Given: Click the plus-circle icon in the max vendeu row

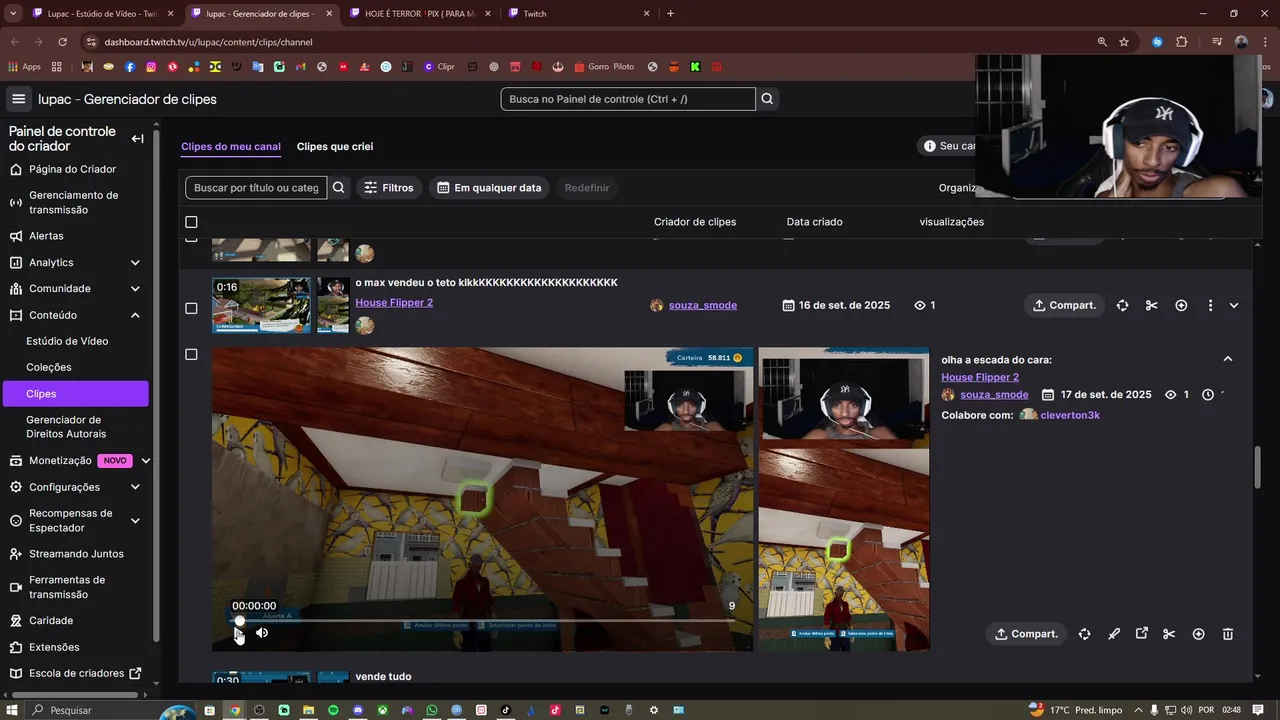Looking at the screenshot, I should [x=1181, y=305].
